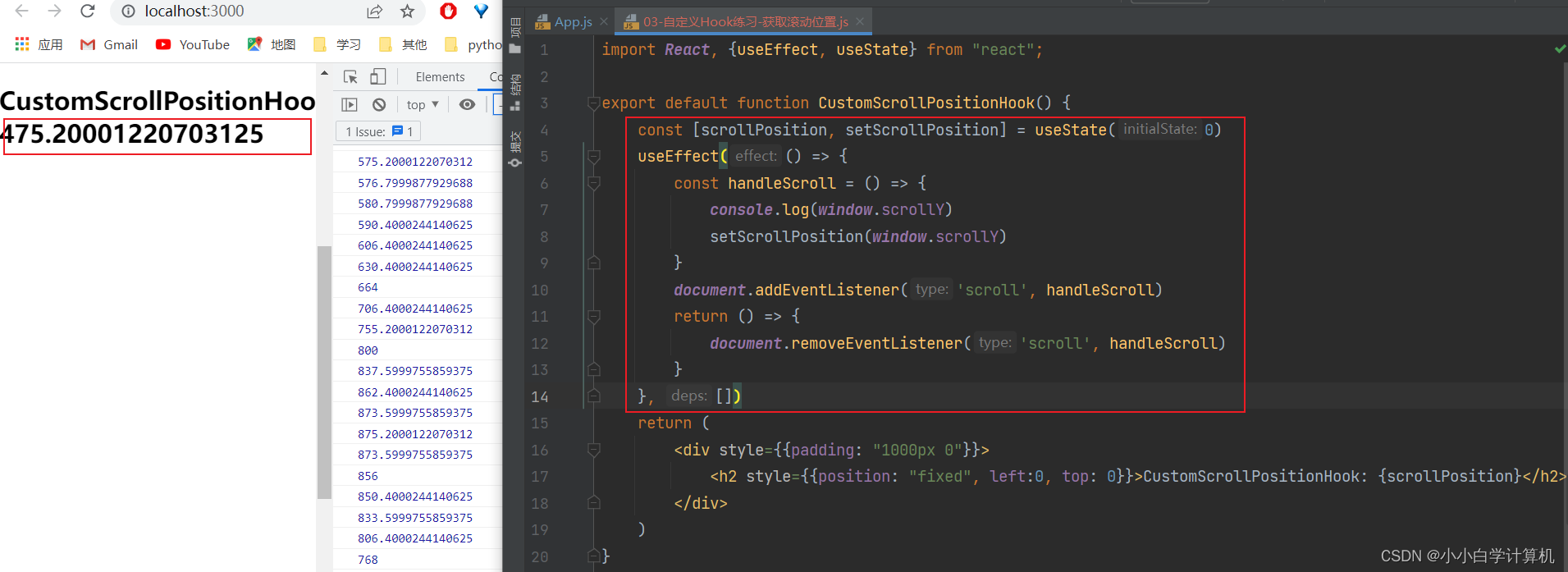Click addEventListener on line 10
The width and height of the screenshot is (1568, 572).
[x=827, y=290]
